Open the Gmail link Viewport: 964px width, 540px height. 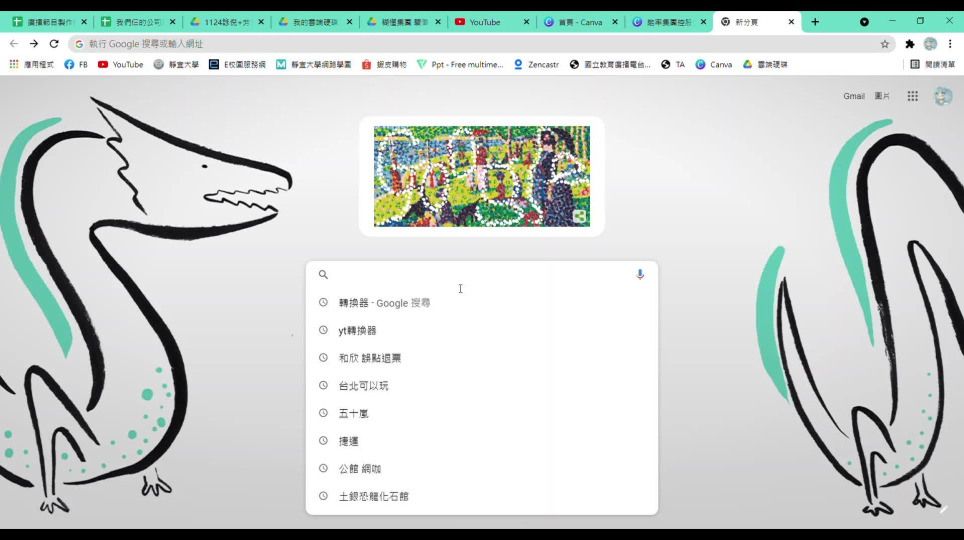[x=853, y=96]
